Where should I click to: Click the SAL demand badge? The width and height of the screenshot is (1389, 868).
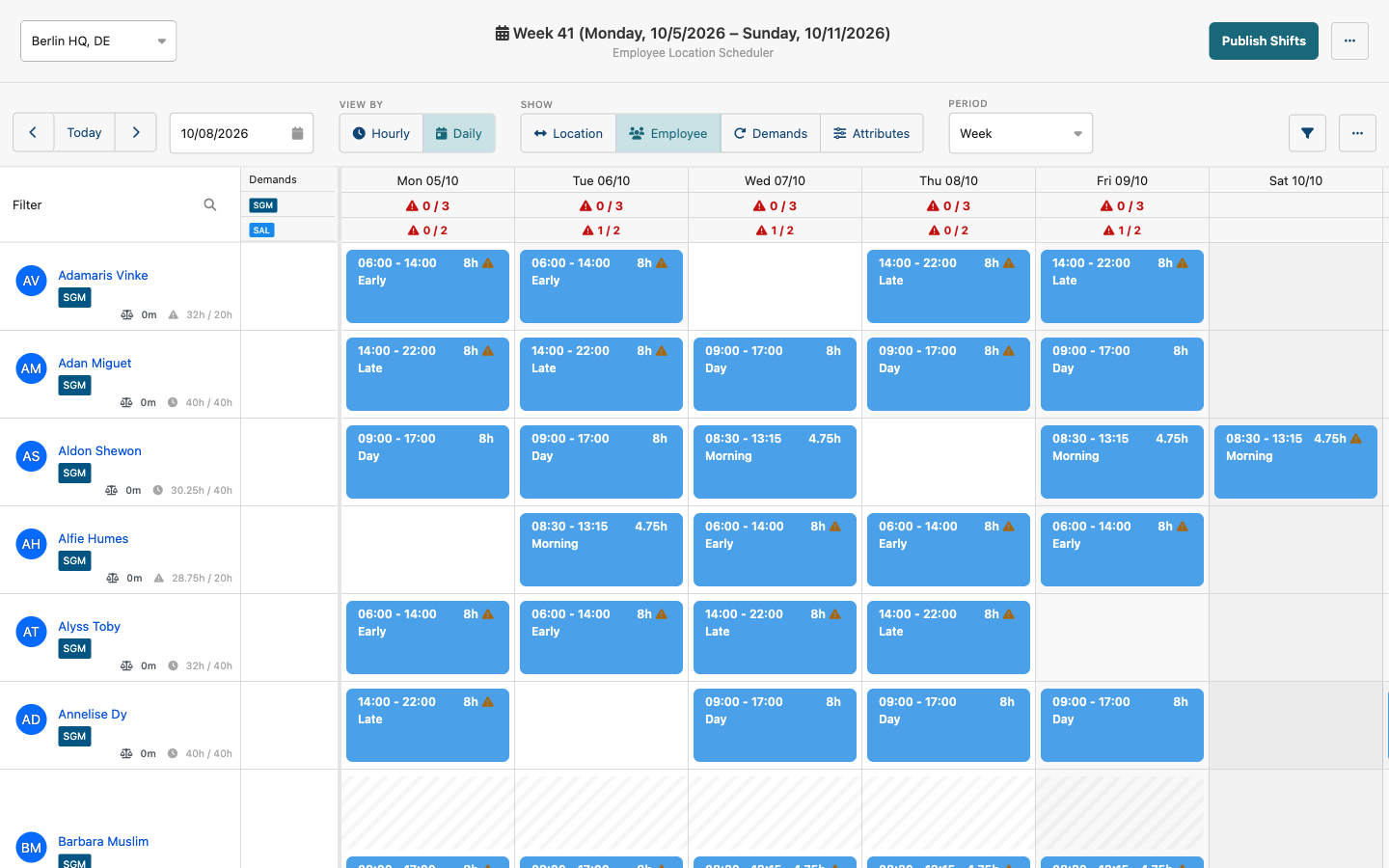(261, 230)
